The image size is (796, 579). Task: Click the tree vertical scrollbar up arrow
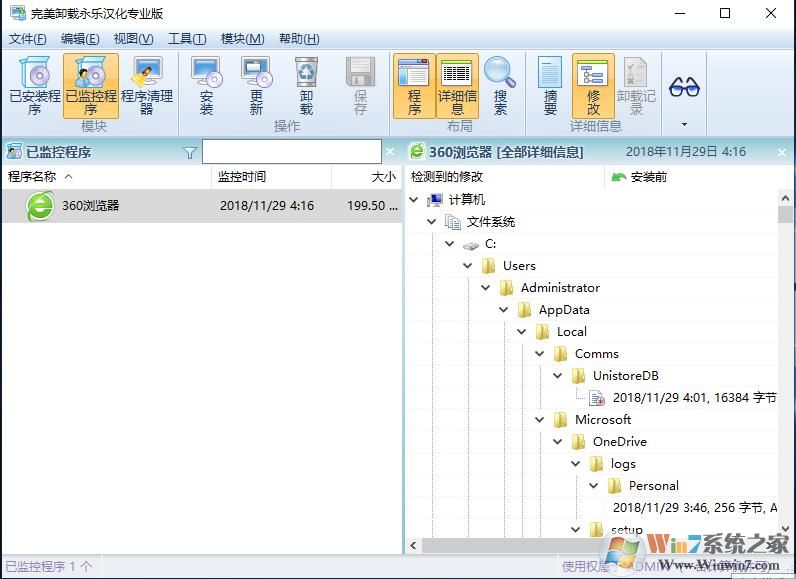pos(785,198)
